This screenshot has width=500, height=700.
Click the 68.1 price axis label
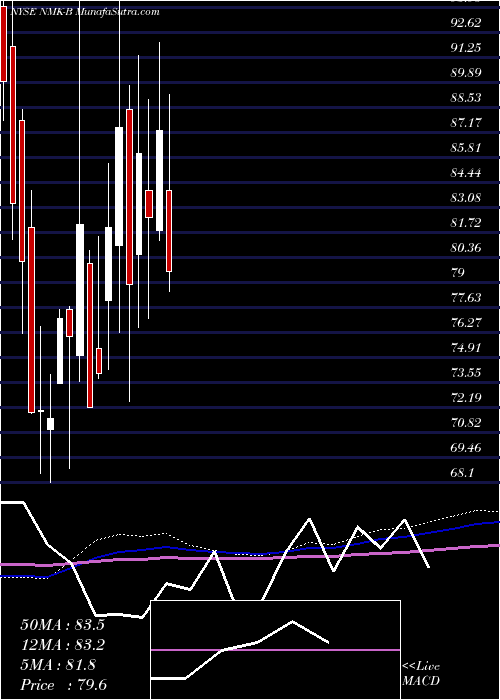tap(462, 472)
